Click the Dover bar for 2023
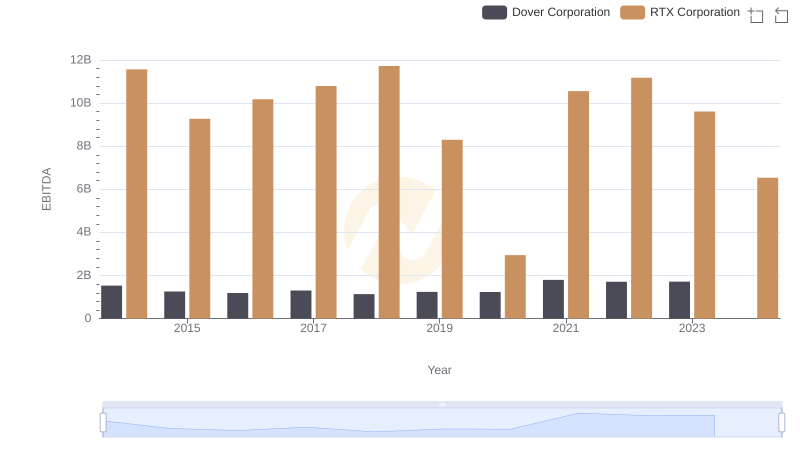The image size is (800, 461). coord(680,300)
